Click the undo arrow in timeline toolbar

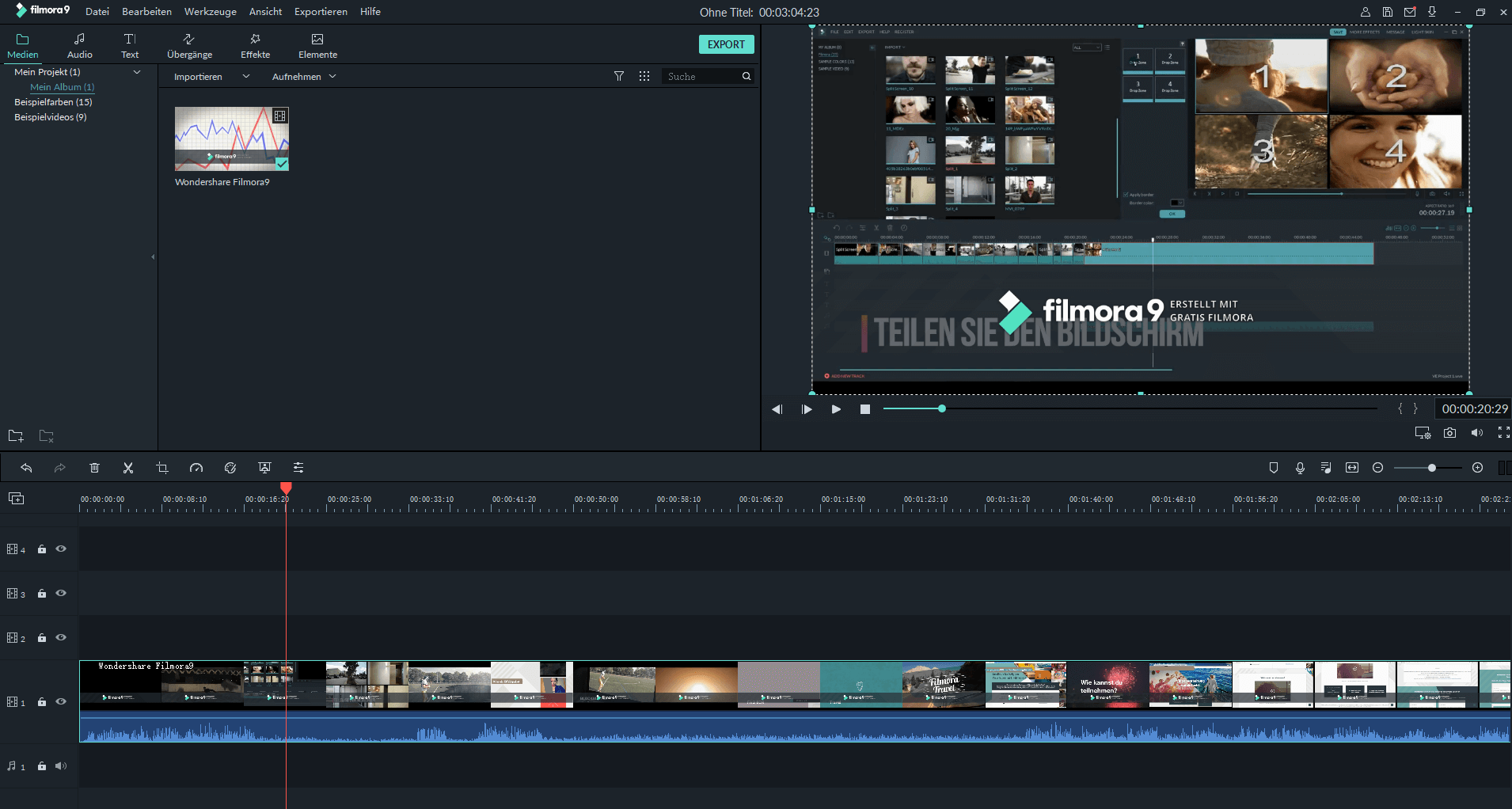[x=26, y=468]
